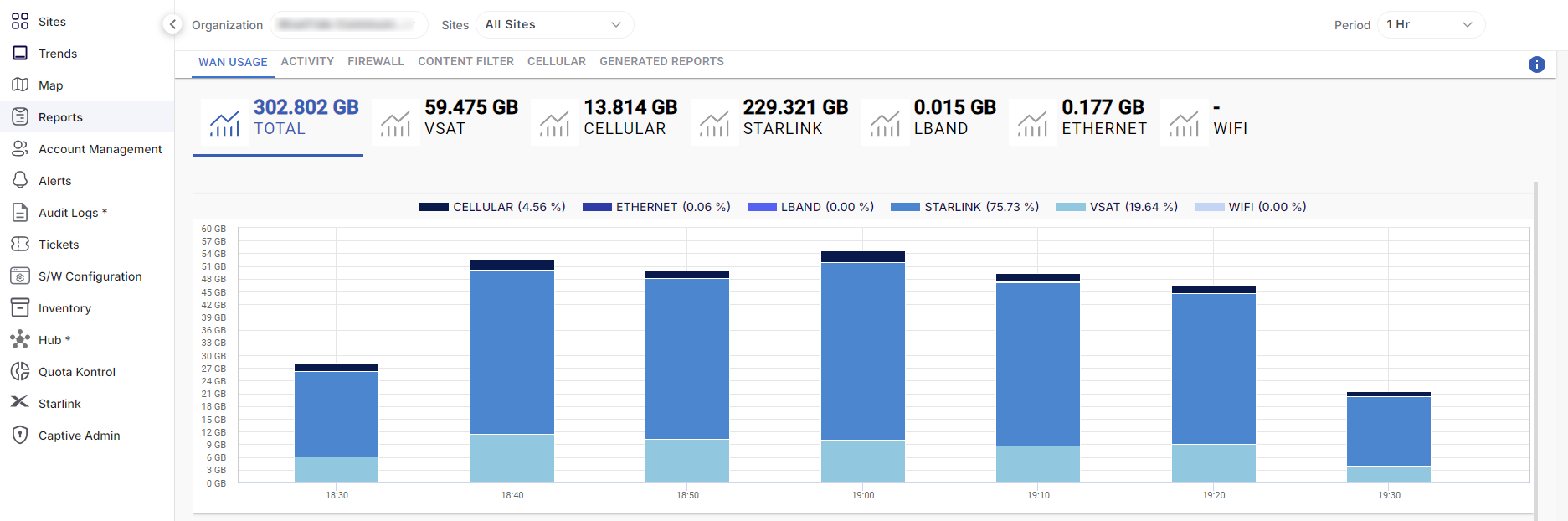The height and width of the screenshot is (521, 1568).
Task: Select the STARLINK usage summary card
Action: coord(772,119)
